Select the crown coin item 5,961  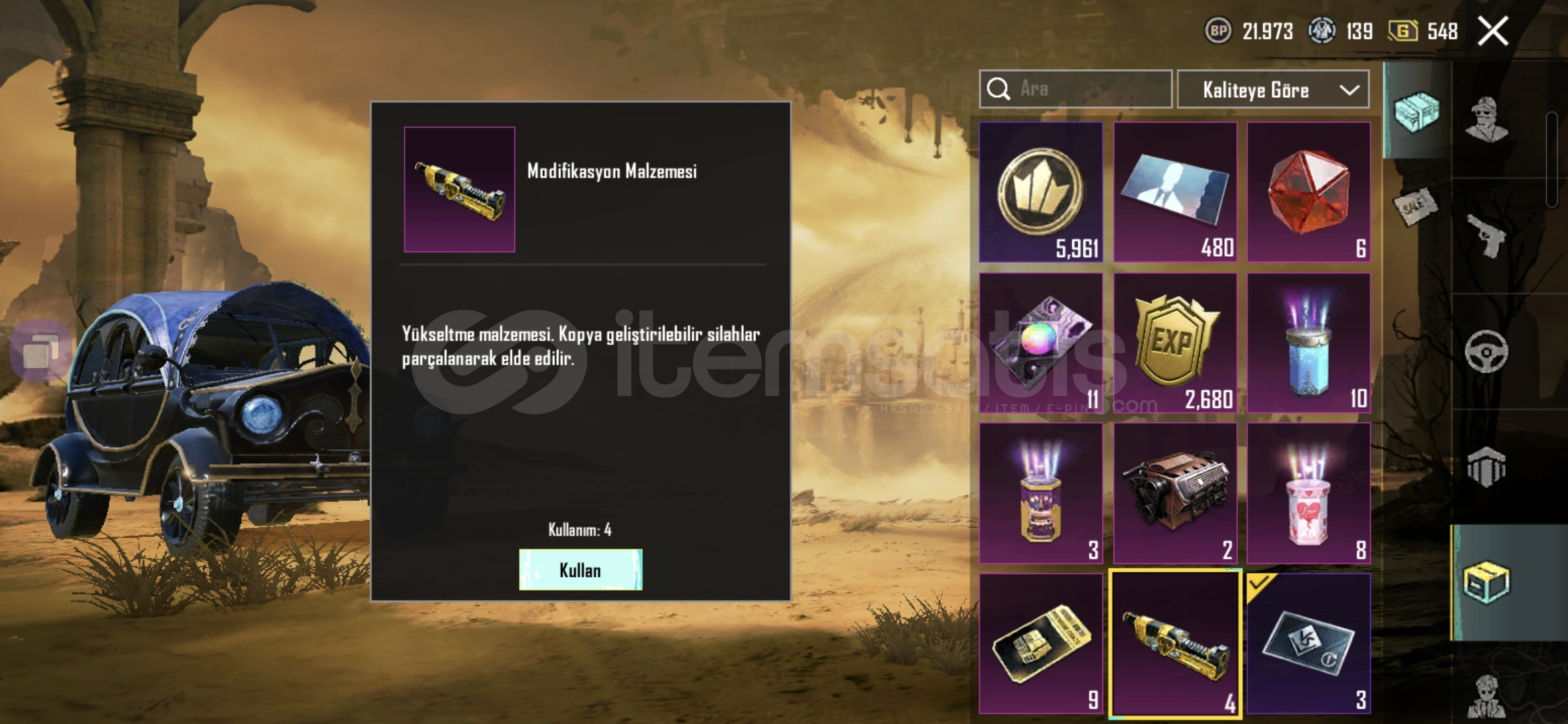(x=1041, y=192)
